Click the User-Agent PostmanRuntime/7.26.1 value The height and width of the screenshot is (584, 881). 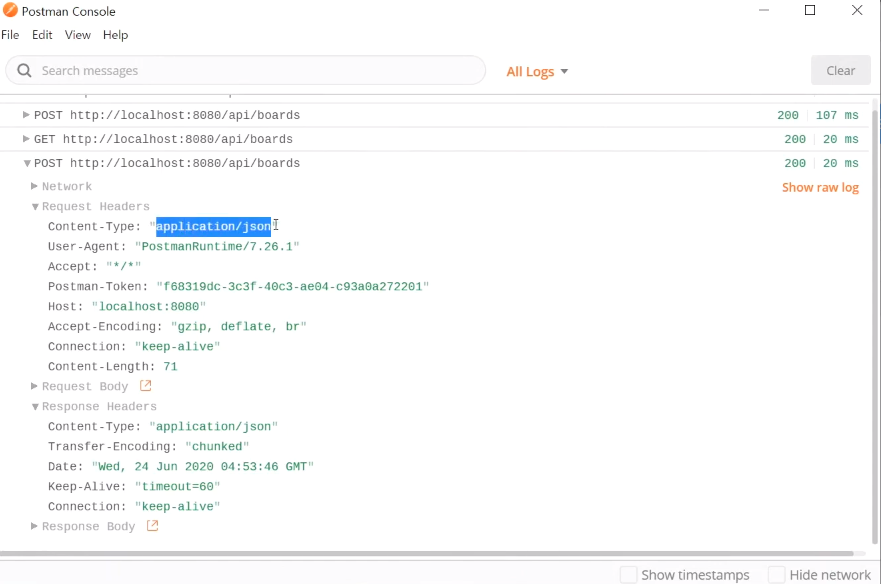[217, 246]
